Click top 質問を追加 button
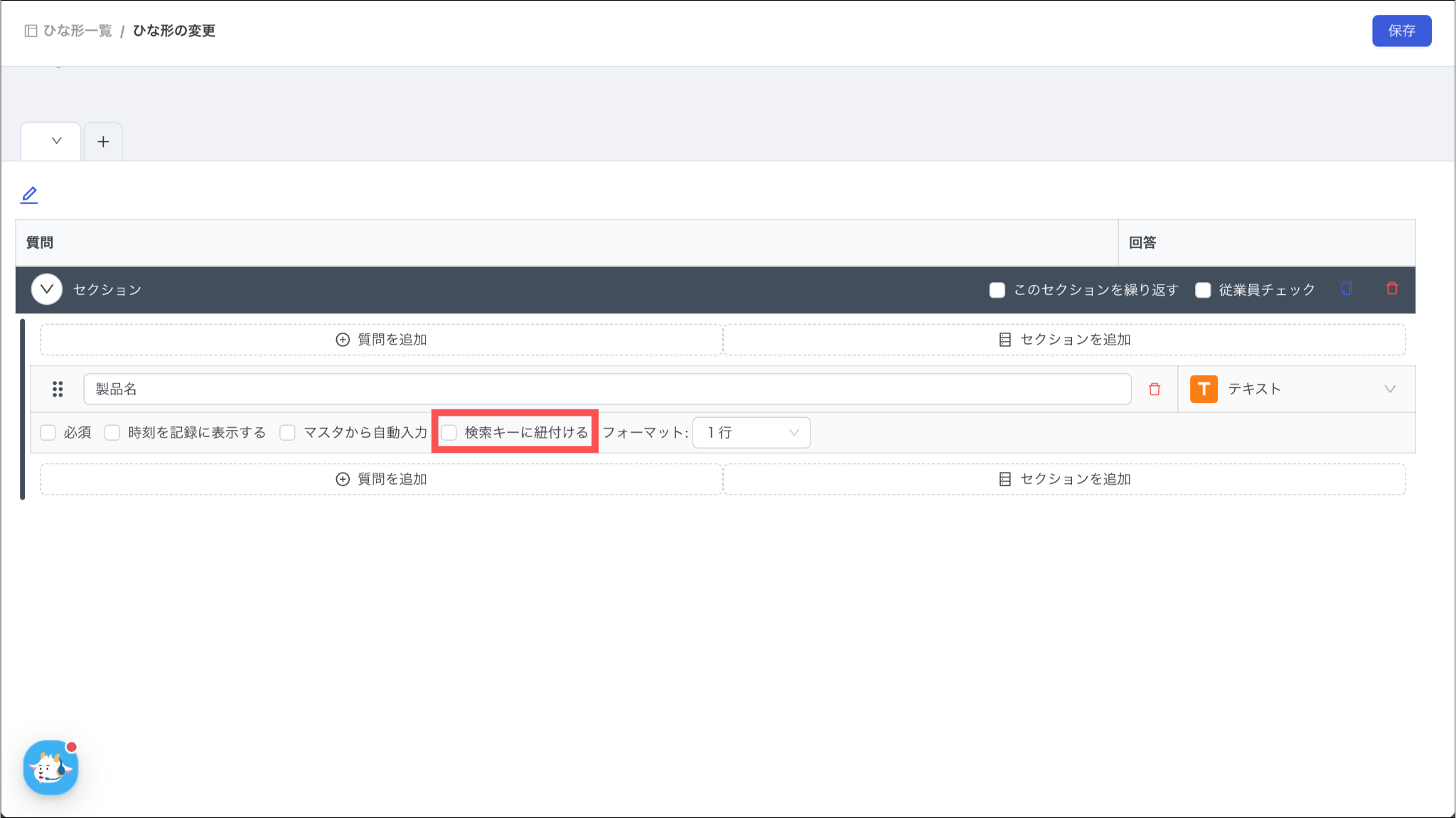Screen dimensions: 1456x818 coord(381,340)
